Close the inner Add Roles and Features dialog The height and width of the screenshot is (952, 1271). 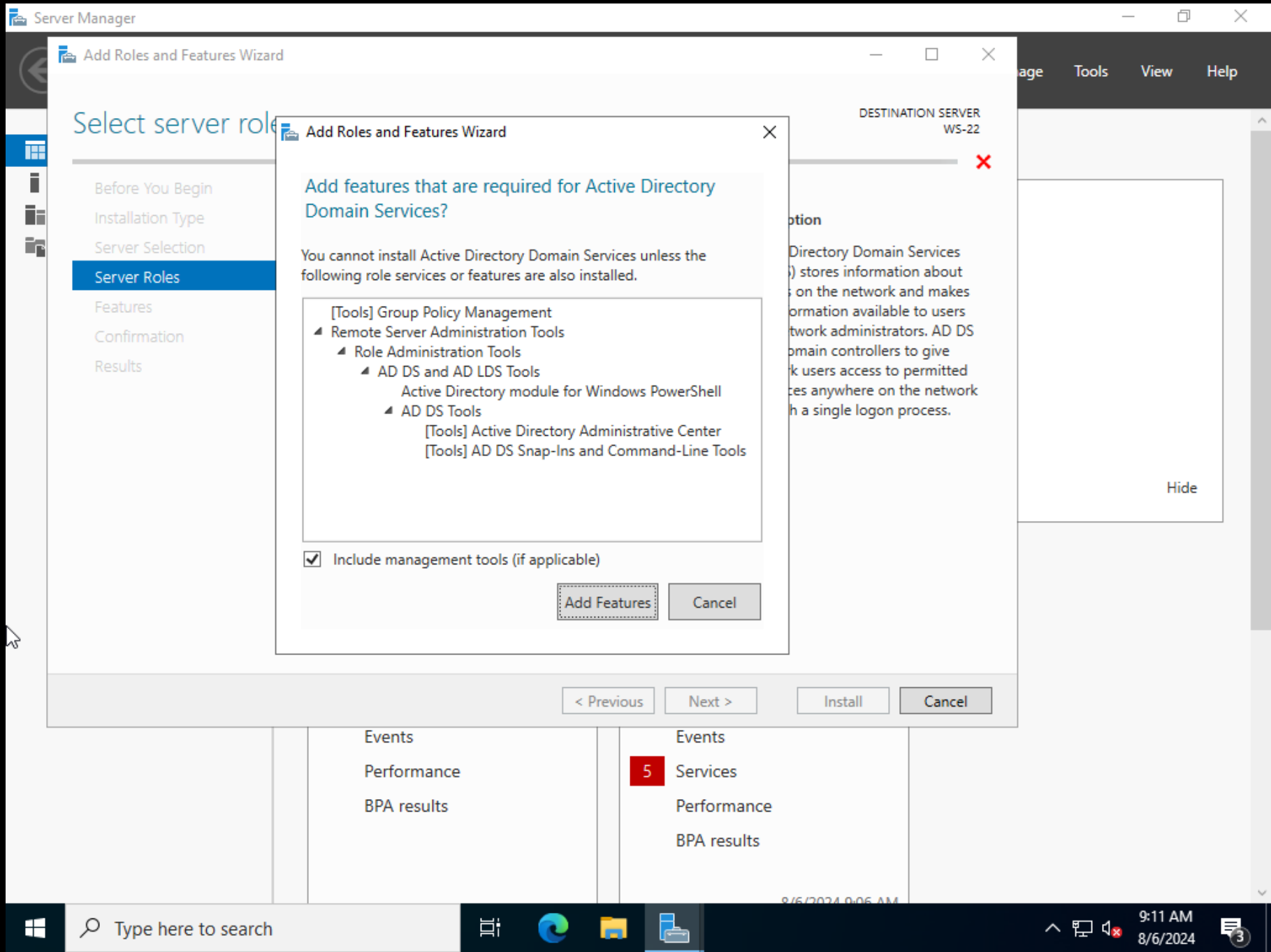click(769, 132)
